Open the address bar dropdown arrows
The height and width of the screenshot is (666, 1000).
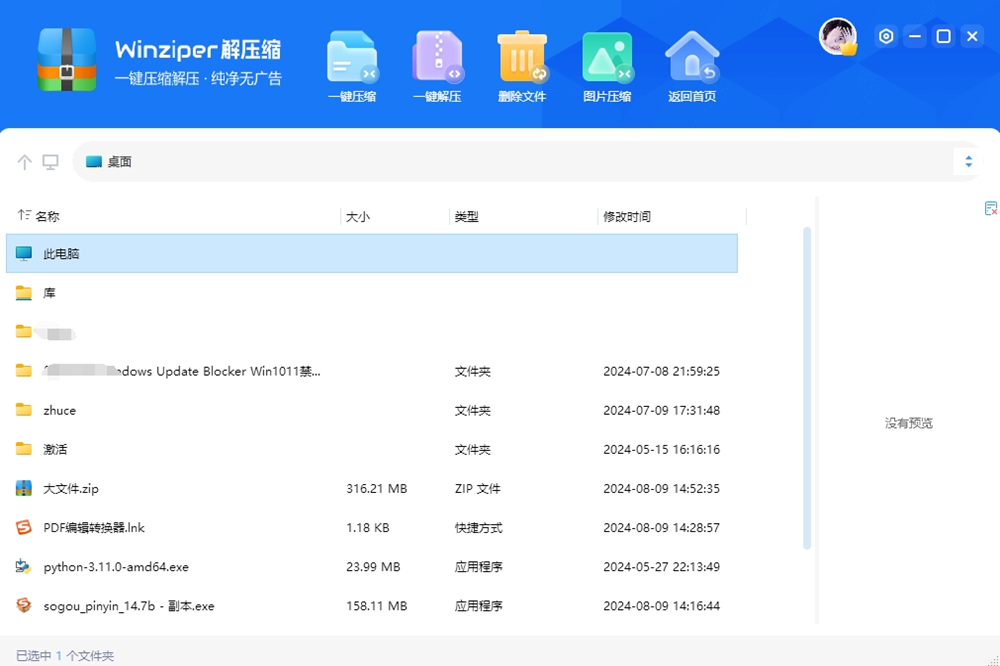(x=968, y=160)
